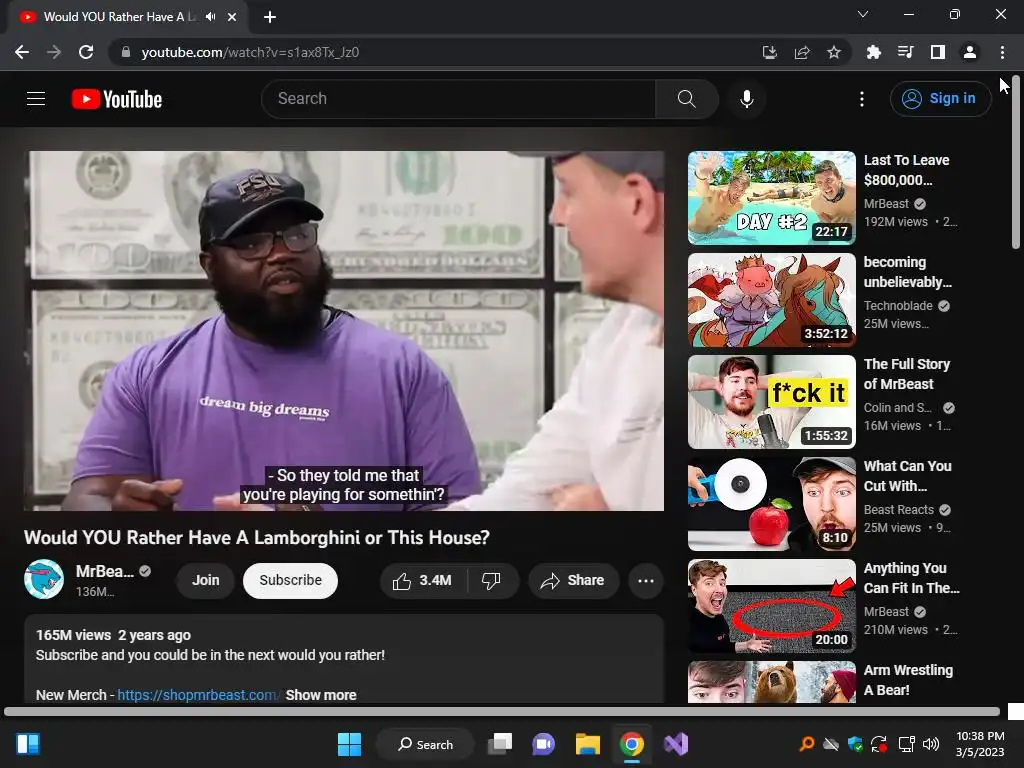Open What Can You Cut With video title

tap(907, 476)
